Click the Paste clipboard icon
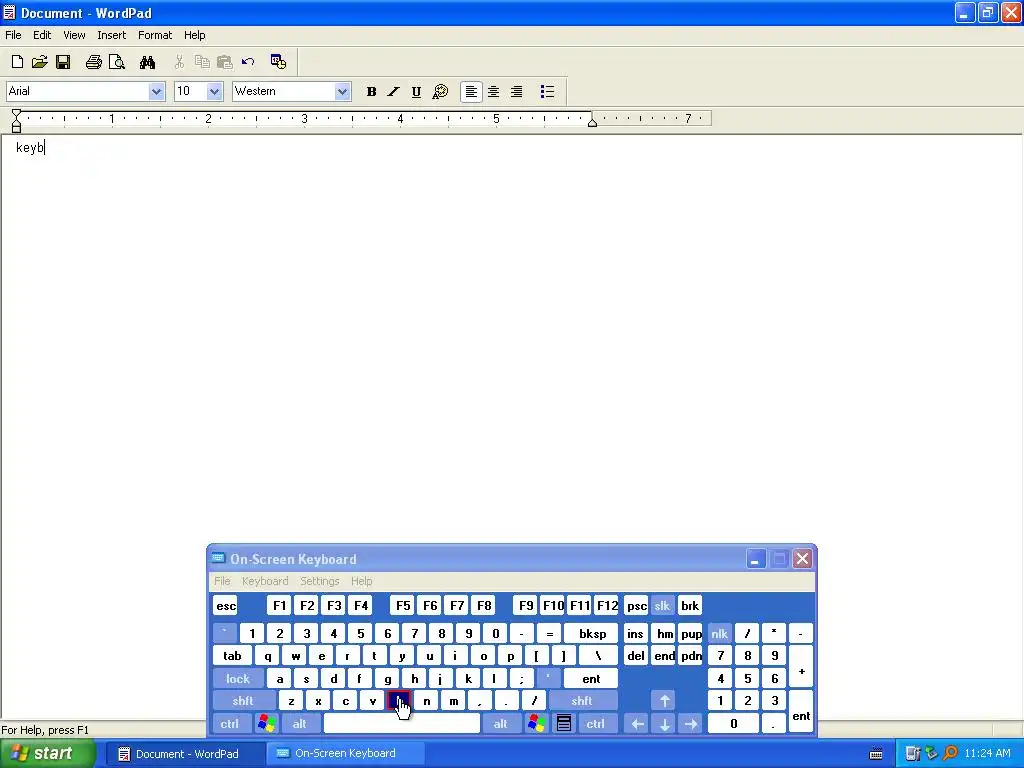The image size is (1024, 768). [x=225, y=62]
